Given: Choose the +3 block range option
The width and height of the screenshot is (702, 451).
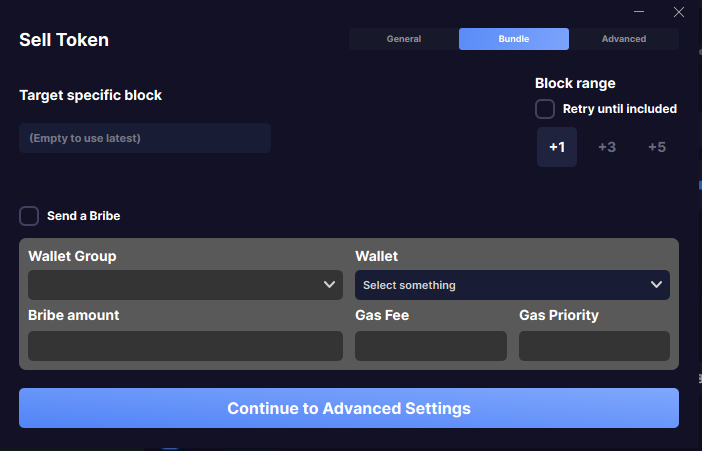Looking at the screenshot, I should tap(607, 147).
